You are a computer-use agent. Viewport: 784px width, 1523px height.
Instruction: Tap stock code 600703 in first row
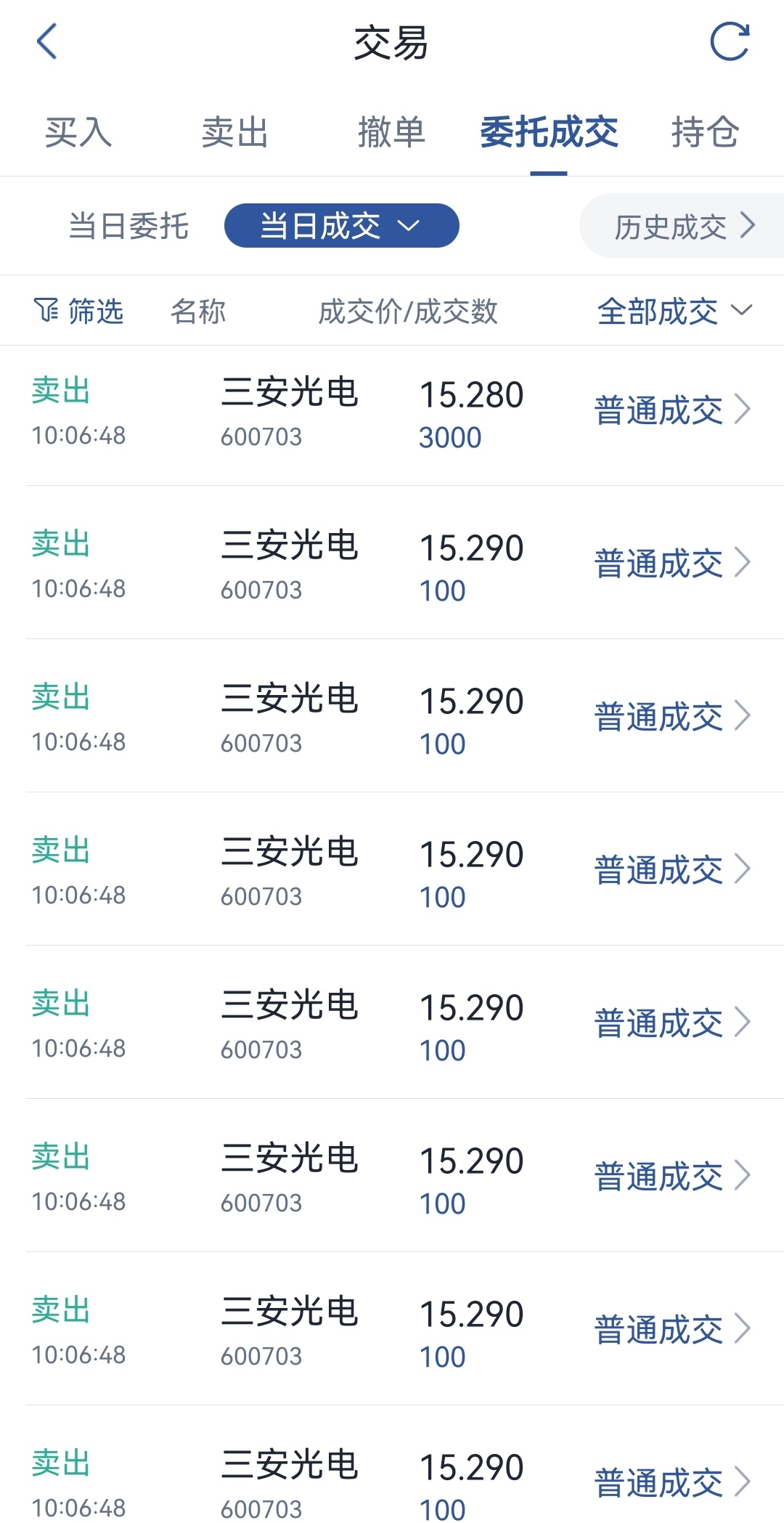tap(261, 436)
